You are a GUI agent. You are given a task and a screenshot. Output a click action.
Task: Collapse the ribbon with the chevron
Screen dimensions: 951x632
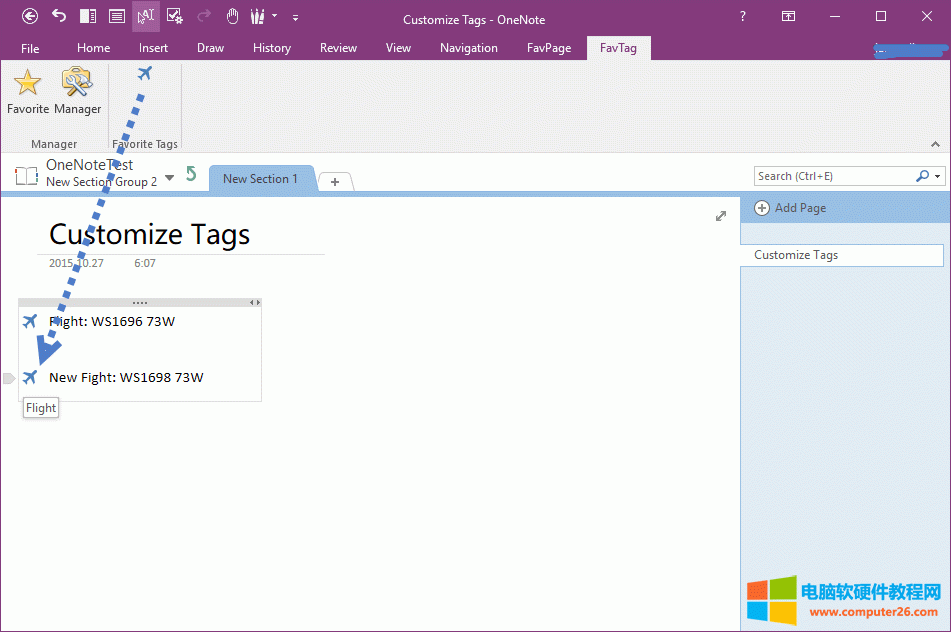(x=935, y=144)
